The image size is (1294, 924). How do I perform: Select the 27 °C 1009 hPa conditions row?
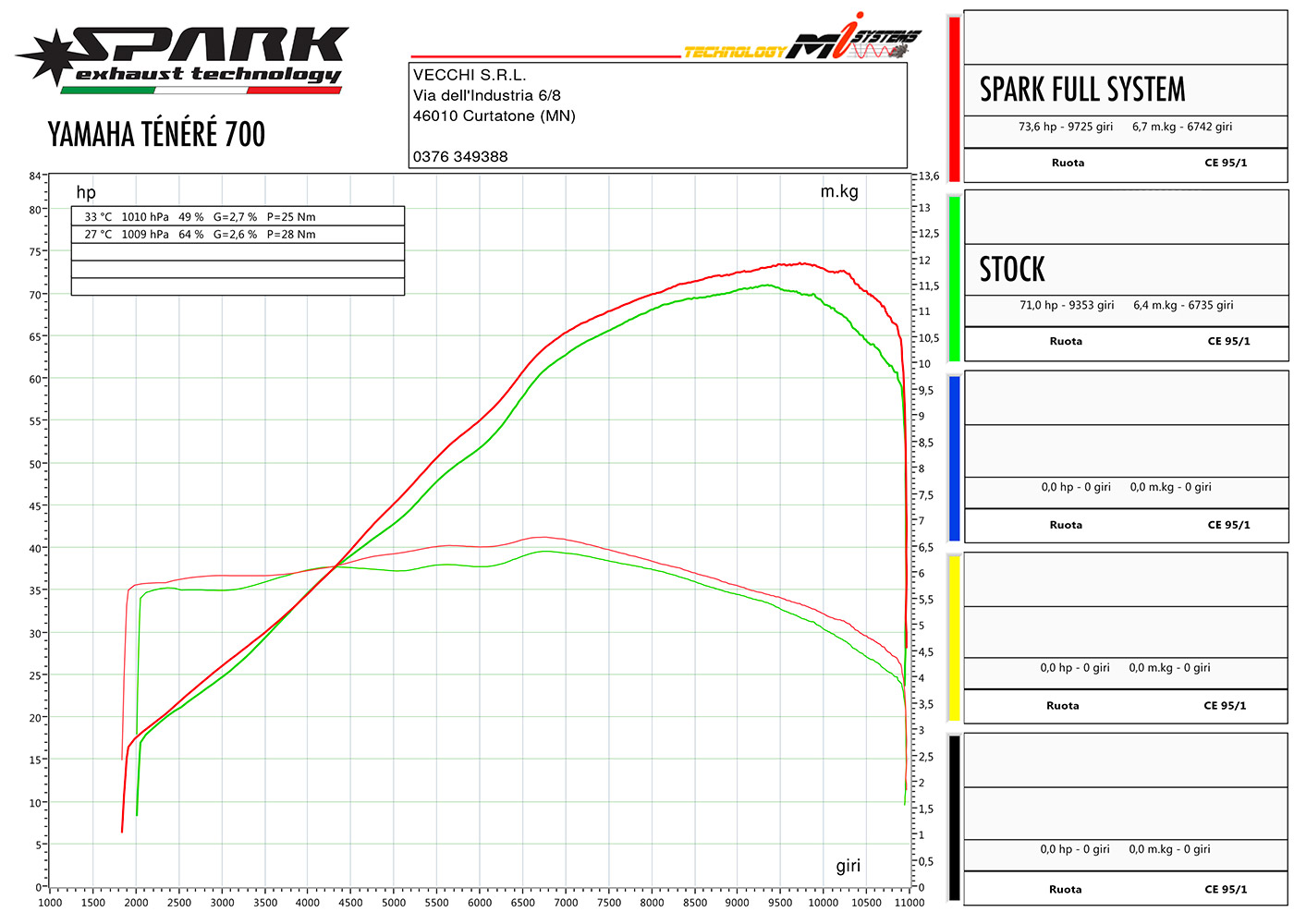[x=200, y=235]
